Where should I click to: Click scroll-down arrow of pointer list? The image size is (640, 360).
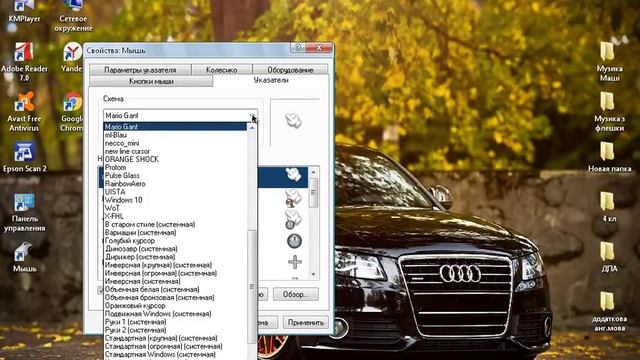[313, 274]
